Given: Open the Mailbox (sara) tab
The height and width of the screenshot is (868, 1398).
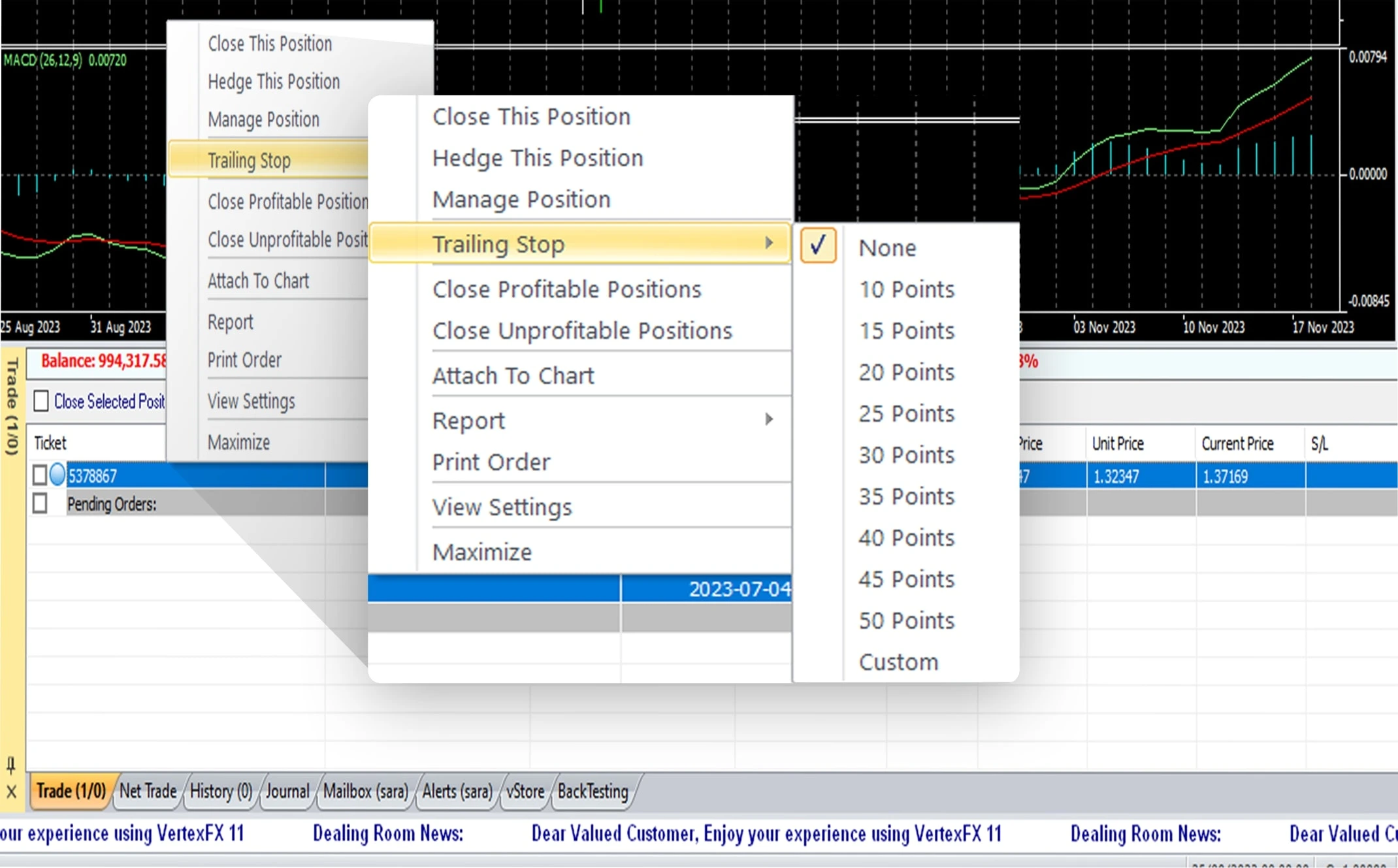Looking at the screenshot, I should [365, 791].
